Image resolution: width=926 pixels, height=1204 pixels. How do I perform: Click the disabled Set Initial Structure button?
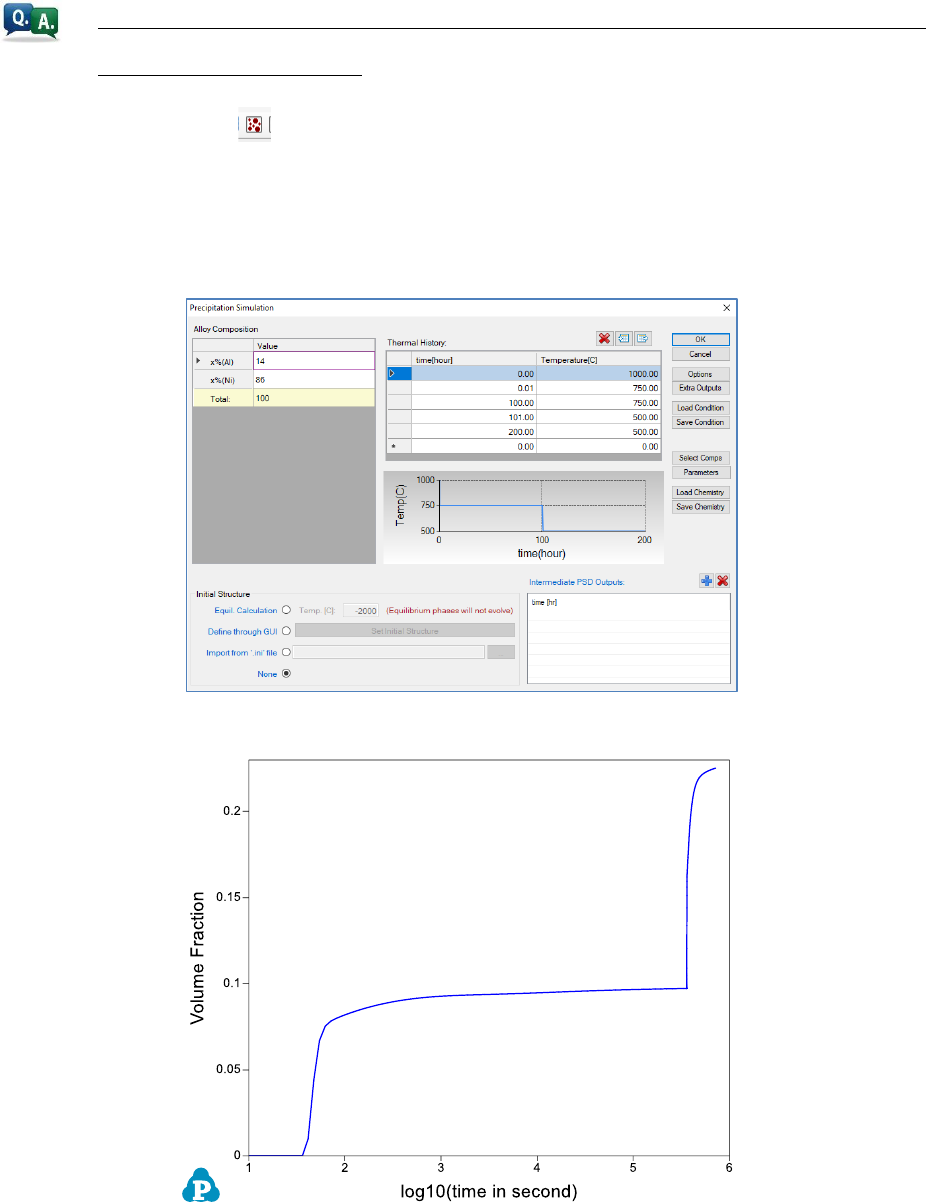(x=405, y=630)
